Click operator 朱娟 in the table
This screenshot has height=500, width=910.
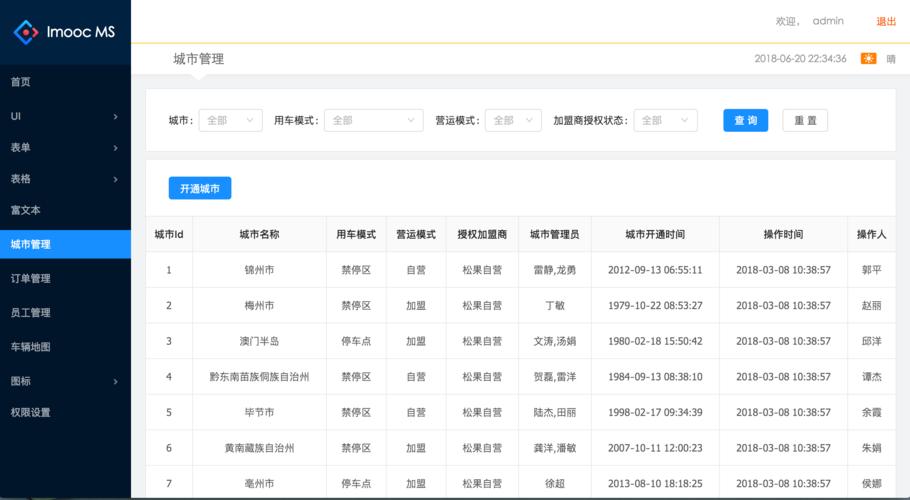872,448
